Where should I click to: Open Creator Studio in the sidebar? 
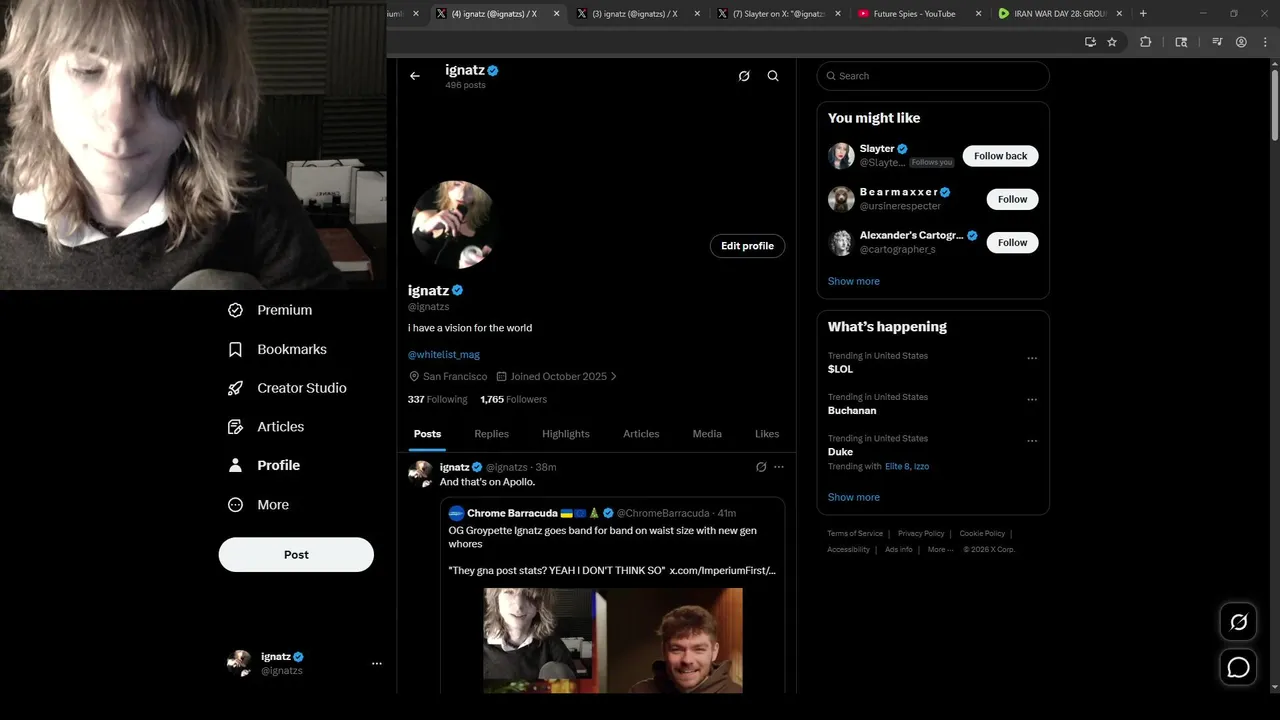[287, 388]
